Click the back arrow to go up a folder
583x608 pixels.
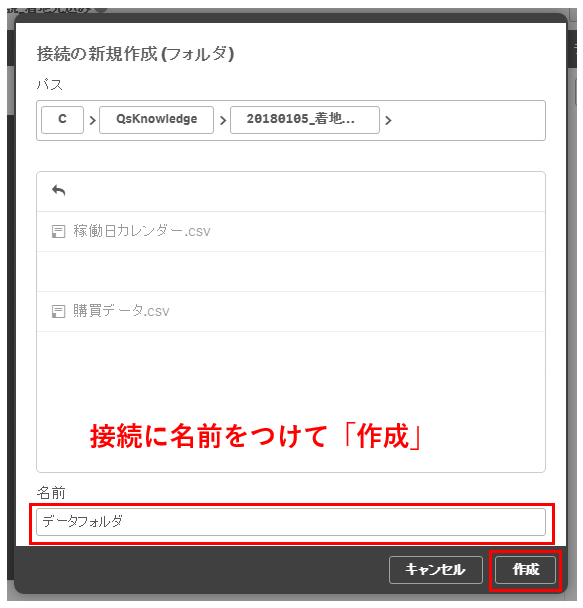click(x=59, y=190)
